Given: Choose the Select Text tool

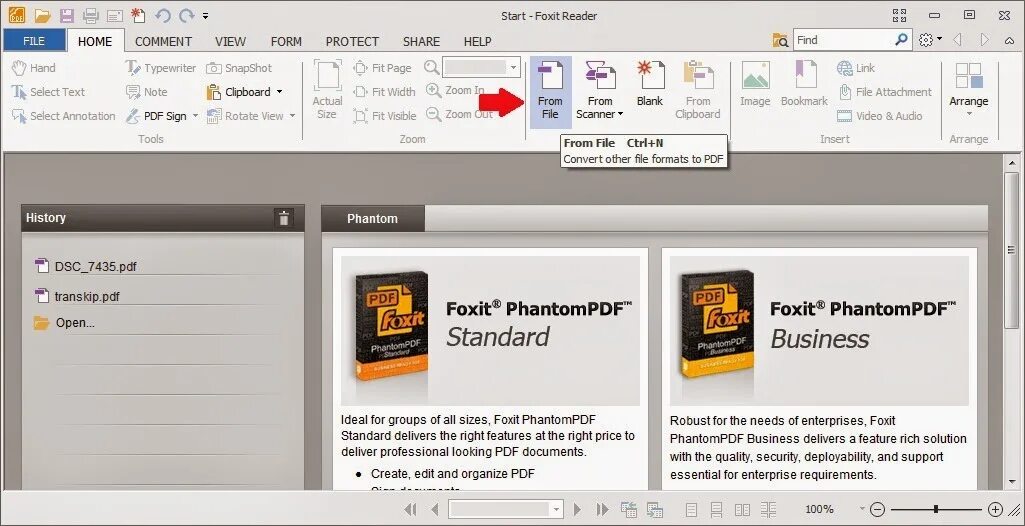Looking at the screenshot, I should (48, 92).
